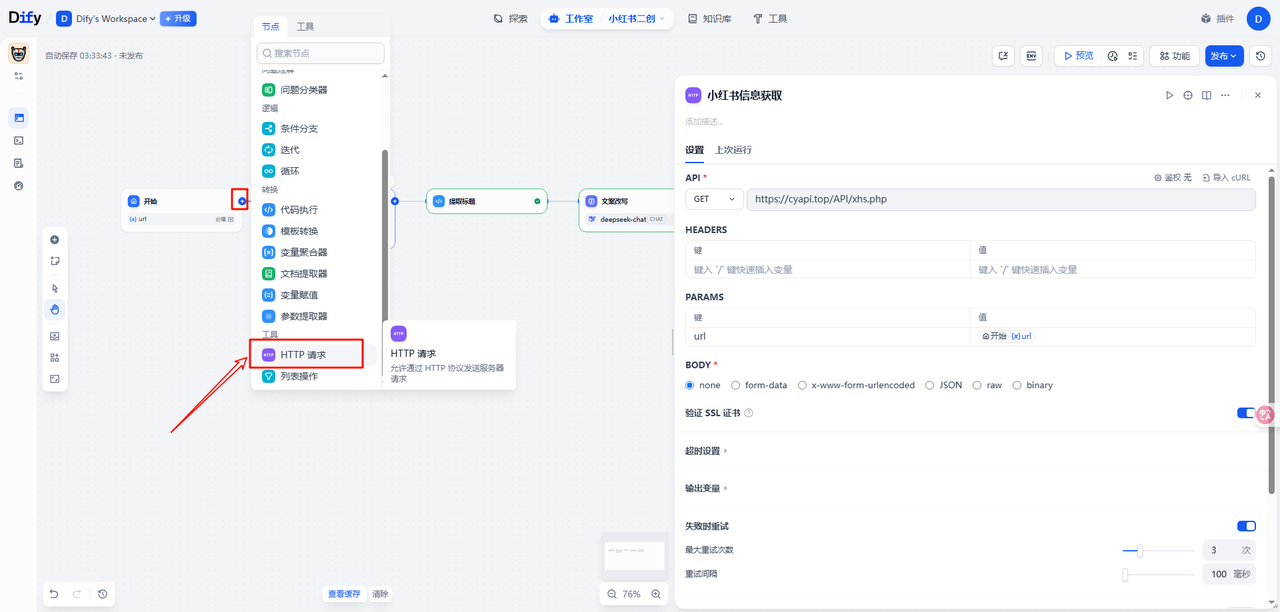Click the undo arrow at bottom left
This screenshot has height=612, width=1280.
click(x=54, y=594)
